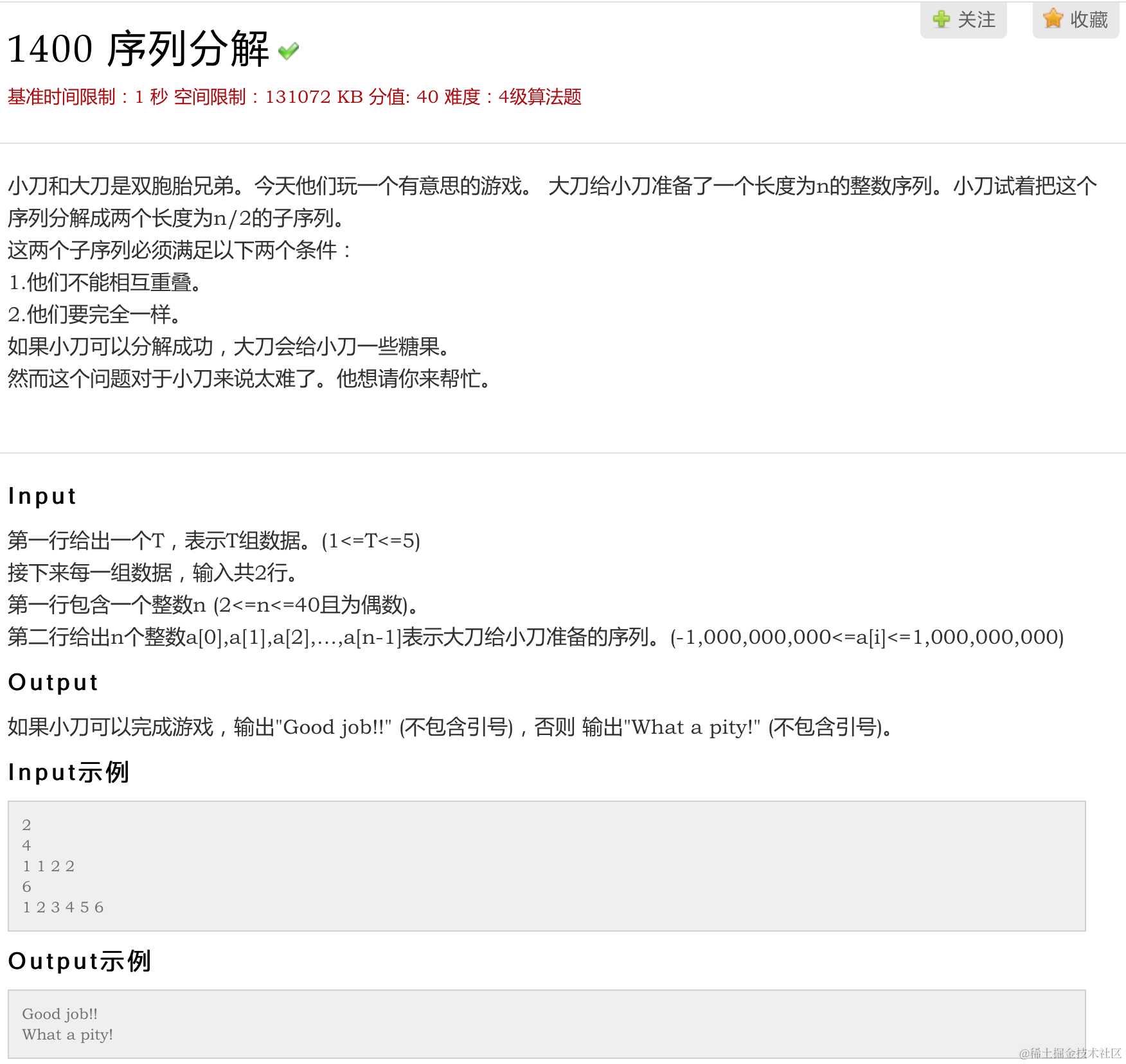Click the red line of time and memory limits
The height and width of the screenshot is (1064, 1126).
tap(294, 97)
